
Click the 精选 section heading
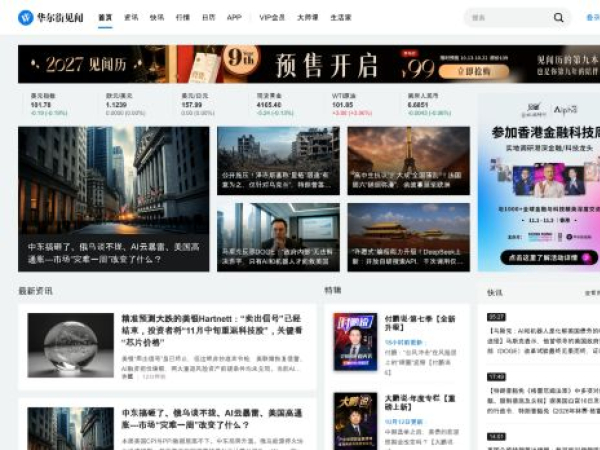(x=333, y=290)
